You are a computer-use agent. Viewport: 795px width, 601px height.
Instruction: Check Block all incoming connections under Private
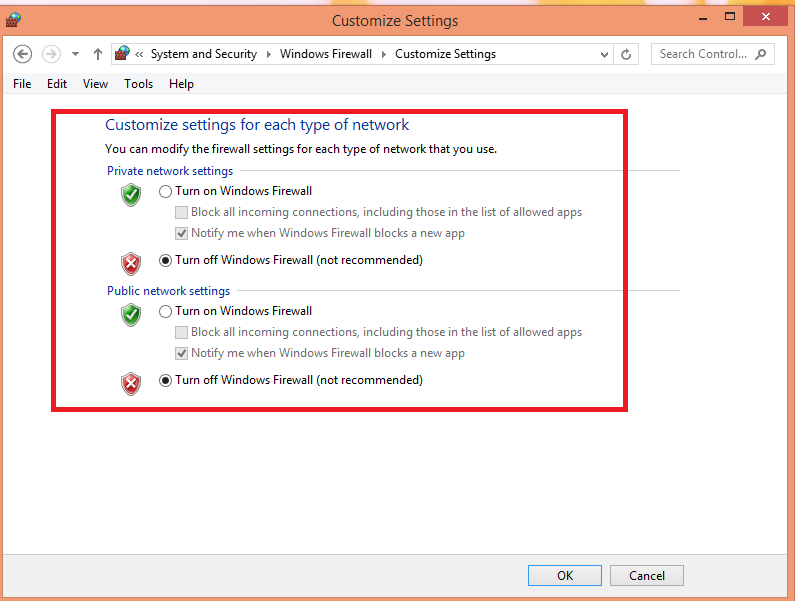(181, 212)
